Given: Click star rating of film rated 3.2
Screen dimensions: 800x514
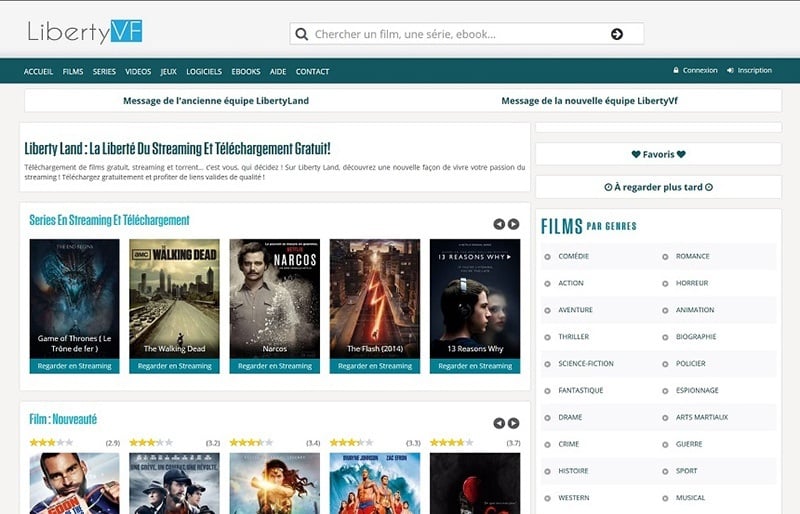Looking at the screenshot, I should [152, 443].
